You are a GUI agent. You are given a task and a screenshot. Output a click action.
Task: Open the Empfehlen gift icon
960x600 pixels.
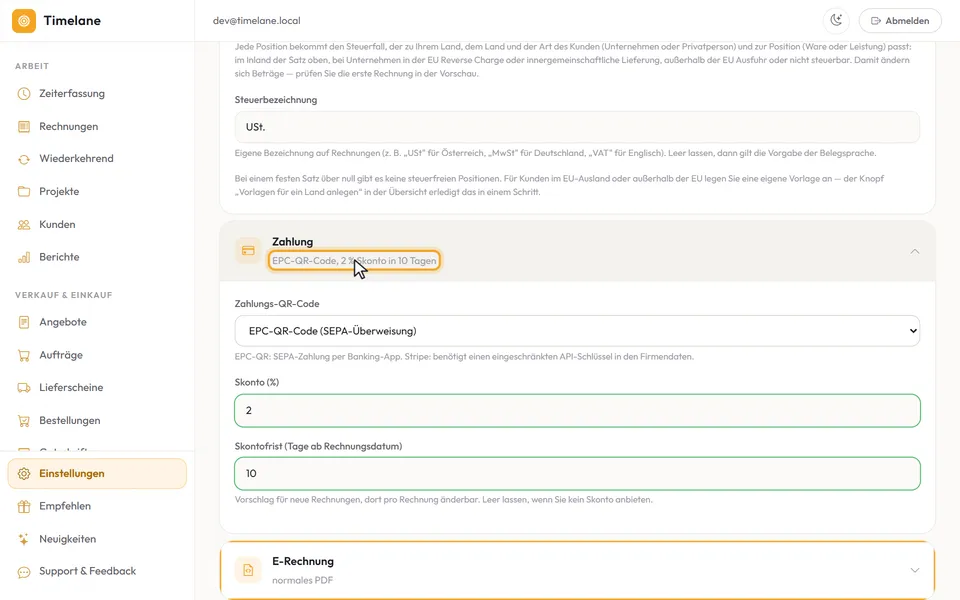pyautogui.click(x=24, y=506)
